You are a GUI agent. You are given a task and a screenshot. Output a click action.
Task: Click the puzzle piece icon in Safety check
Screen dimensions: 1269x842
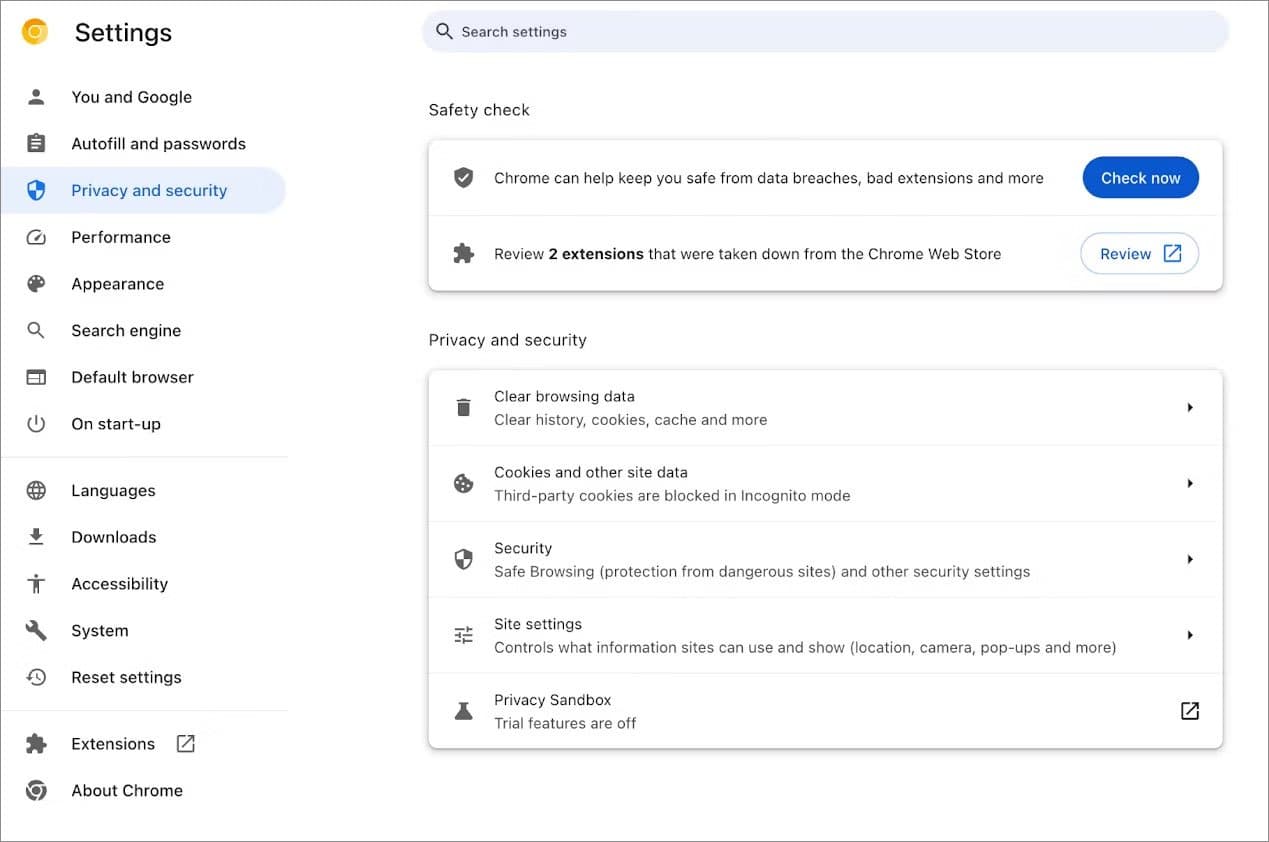coord(463,253)
